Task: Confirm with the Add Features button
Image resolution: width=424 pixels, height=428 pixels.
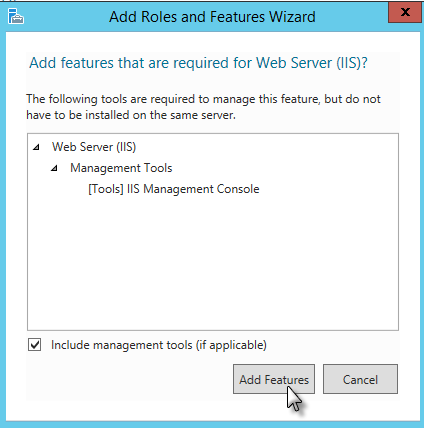Action: point(274,379)
